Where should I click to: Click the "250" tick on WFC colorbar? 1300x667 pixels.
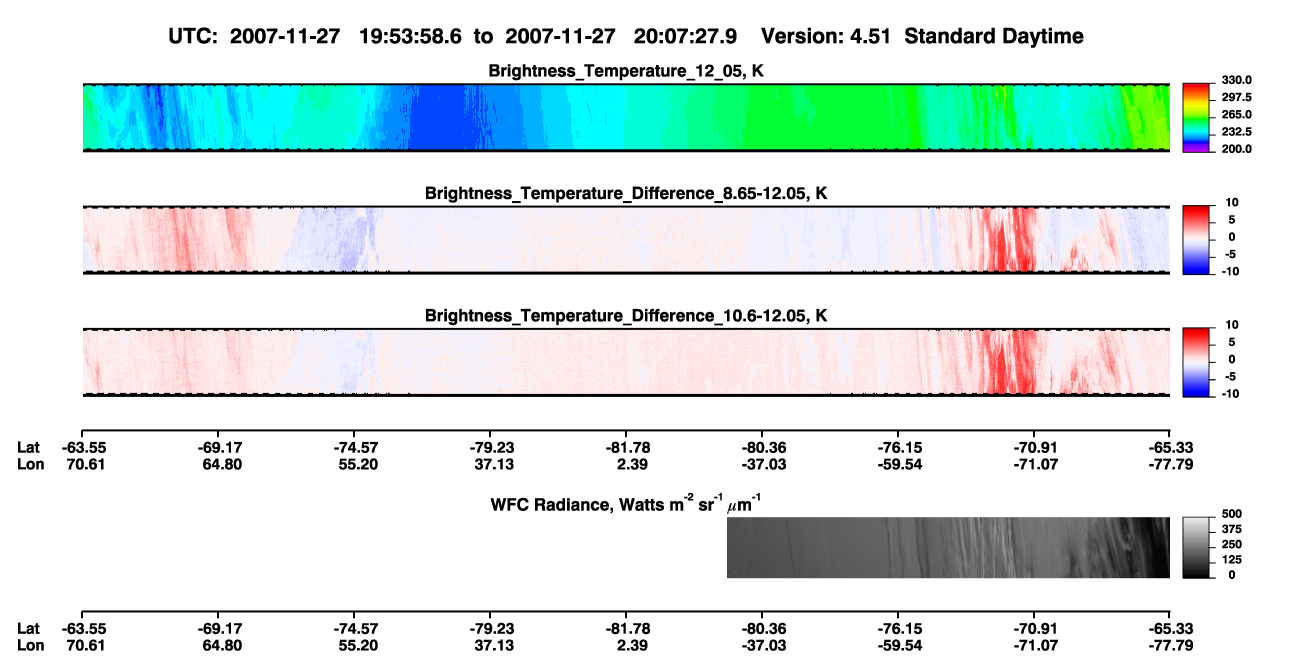[x=1232, y=545]
